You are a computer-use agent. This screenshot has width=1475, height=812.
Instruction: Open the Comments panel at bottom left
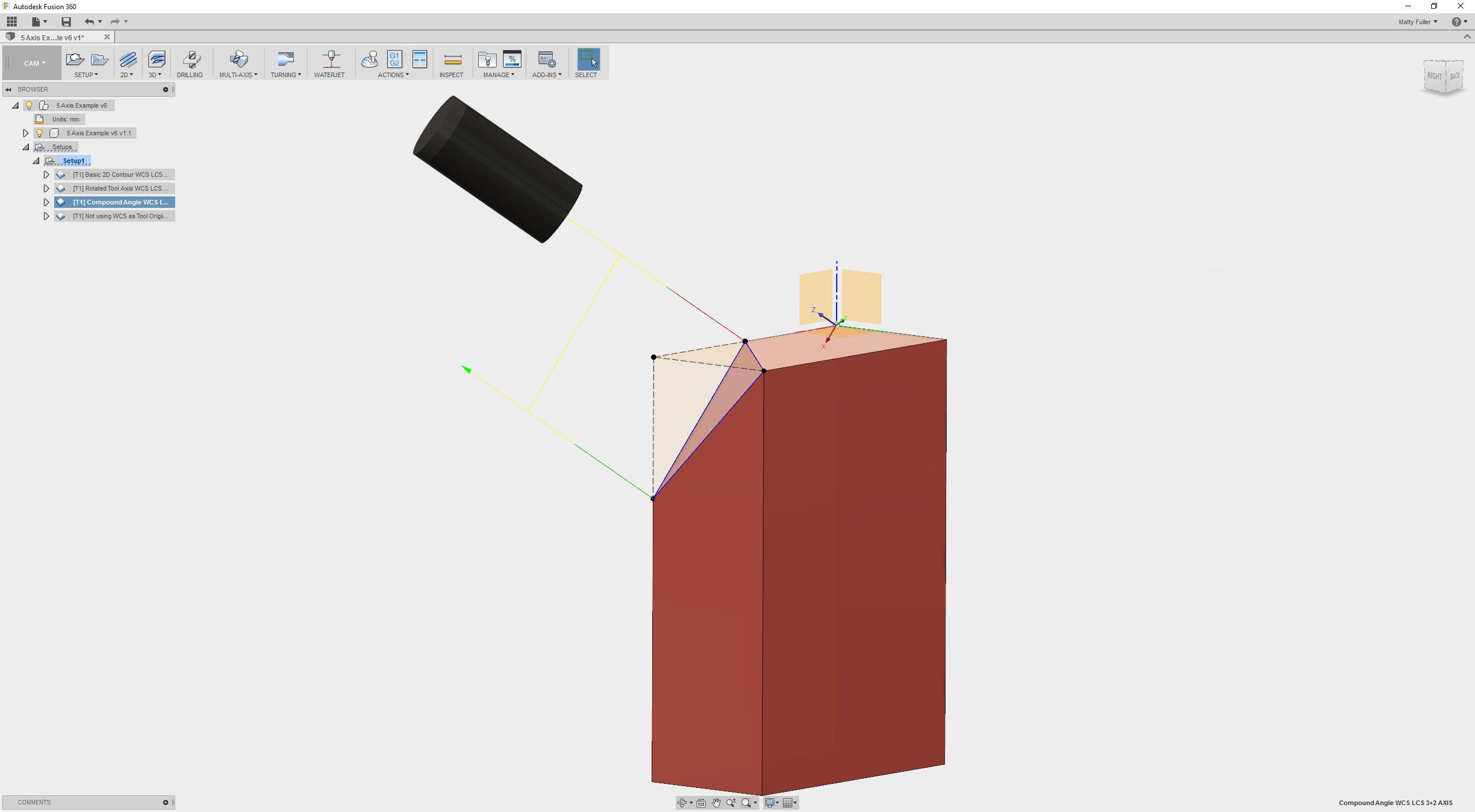[34, 802]
